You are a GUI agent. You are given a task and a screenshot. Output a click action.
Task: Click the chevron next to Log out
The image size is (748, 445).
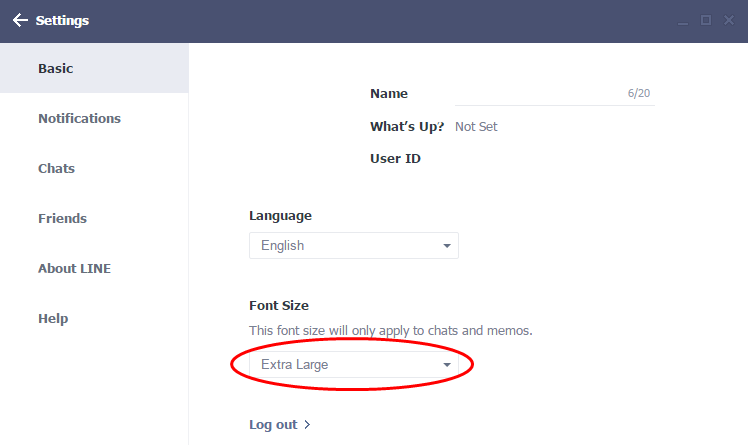coord(307,425)
